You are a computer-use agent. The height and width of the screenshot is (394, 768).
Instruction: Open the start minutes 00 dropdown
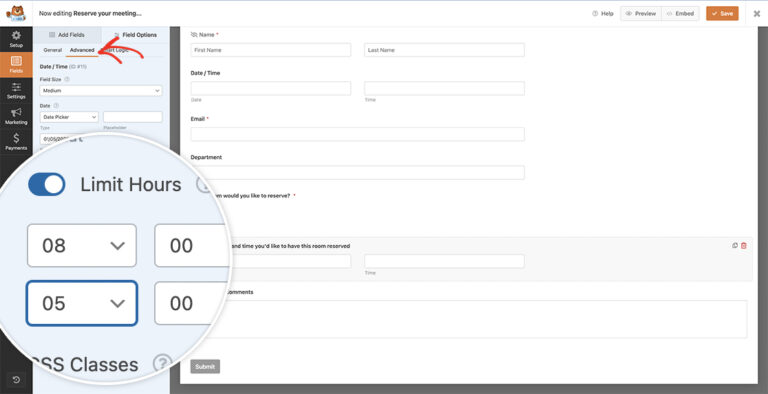pos(192,246)
